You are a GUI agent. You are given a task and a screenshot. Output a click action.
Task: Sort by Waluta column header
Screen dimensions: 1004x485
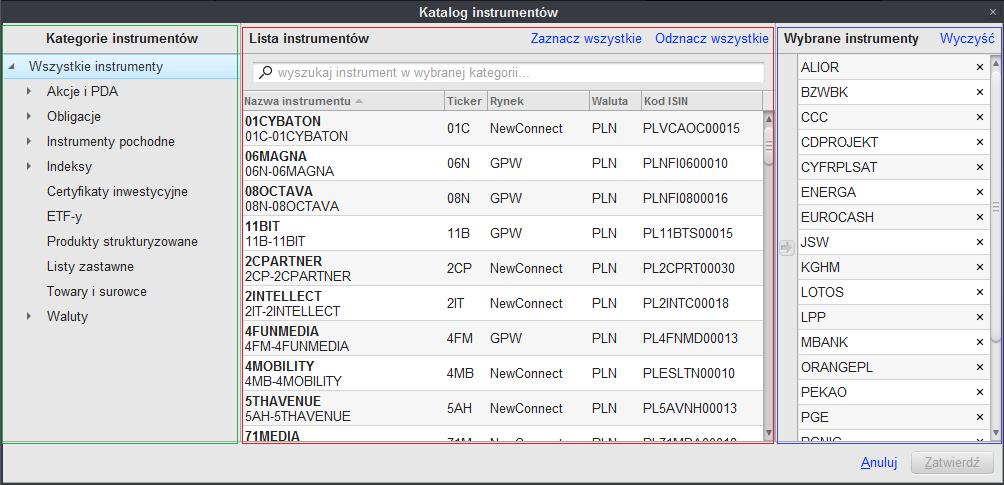pyautogui.click(x=615, y=101)
